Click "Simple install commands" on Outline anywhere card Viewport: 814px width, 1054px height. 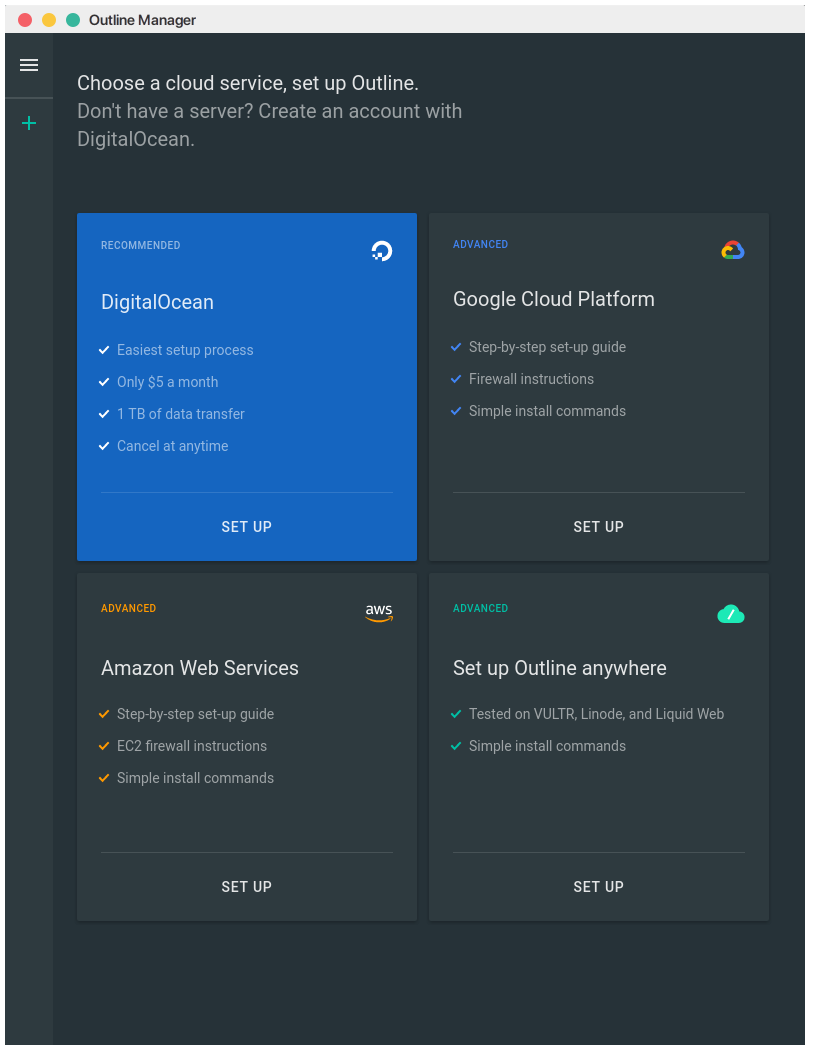pos(547,746)
